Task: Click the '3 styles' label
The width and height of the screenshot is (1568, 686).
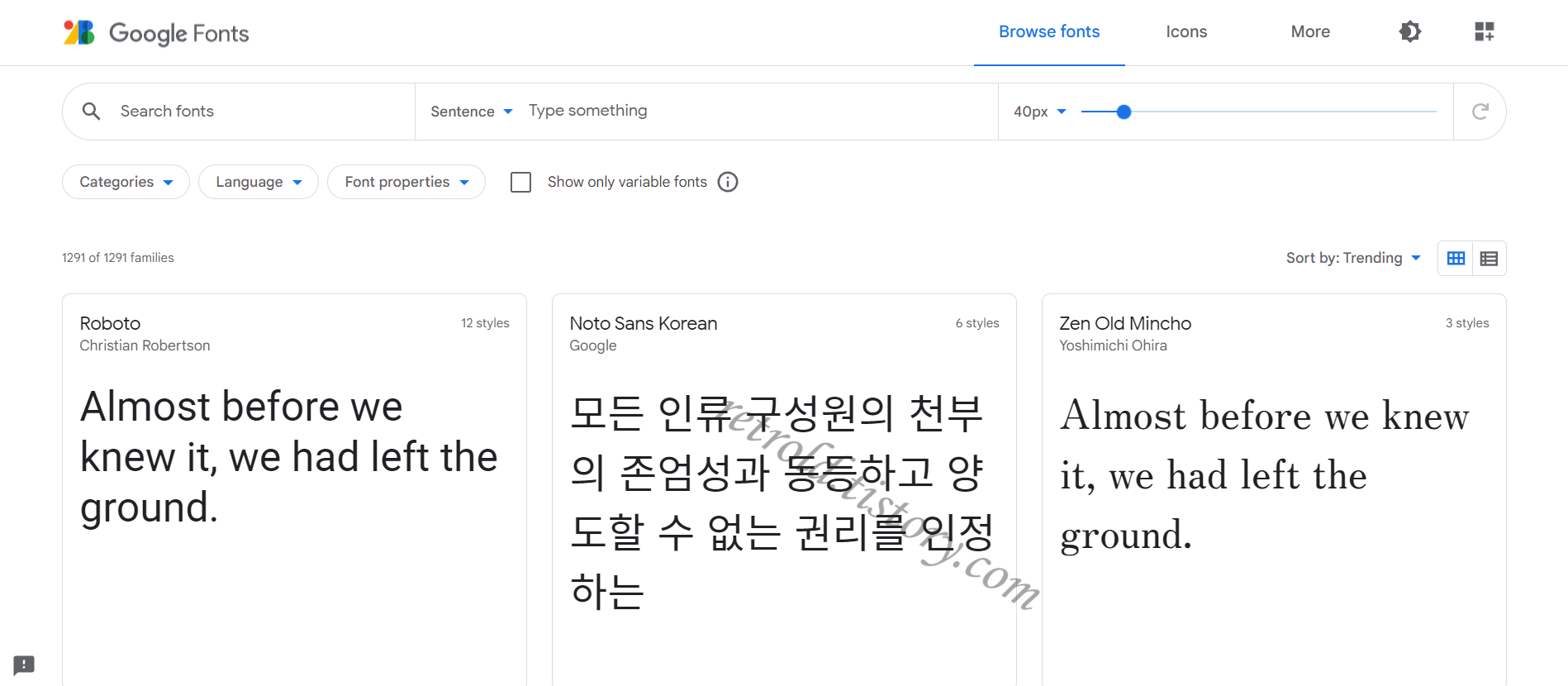Action: [1467, 323]
